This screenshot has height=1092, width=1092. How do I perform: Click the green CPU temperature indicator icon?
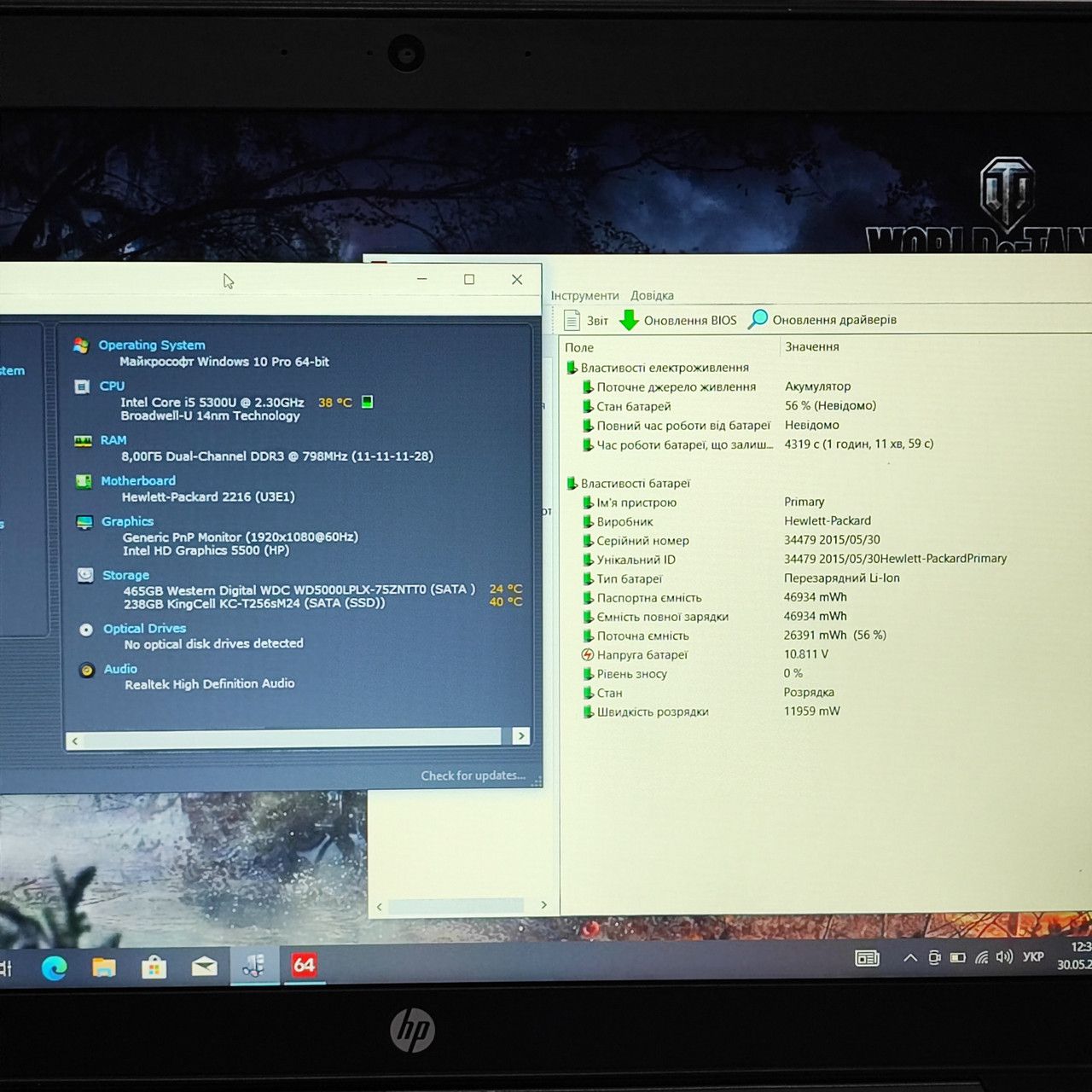(367, 402)
